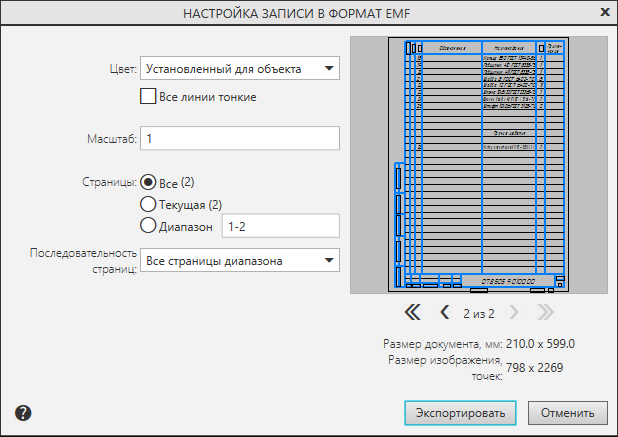The height and width of the screenshot is (437, 618).
Task: Focus the page range field '1-2'
Action: pyautogui.click(x=280, y=227)
